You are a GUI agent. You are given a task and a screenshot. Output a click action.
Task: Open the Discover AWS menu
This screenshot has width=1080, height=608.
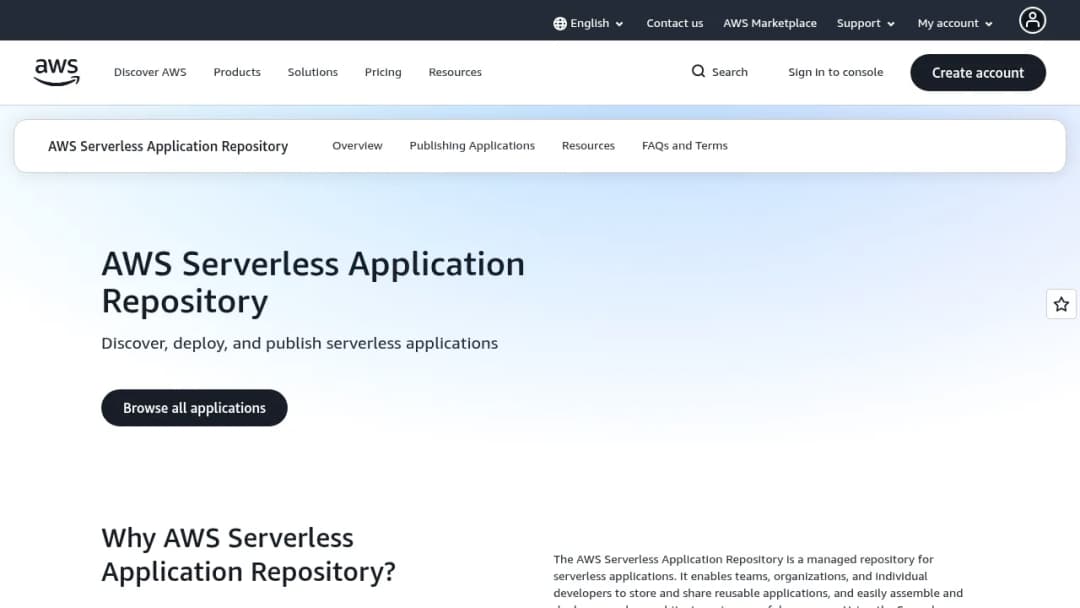150,72
